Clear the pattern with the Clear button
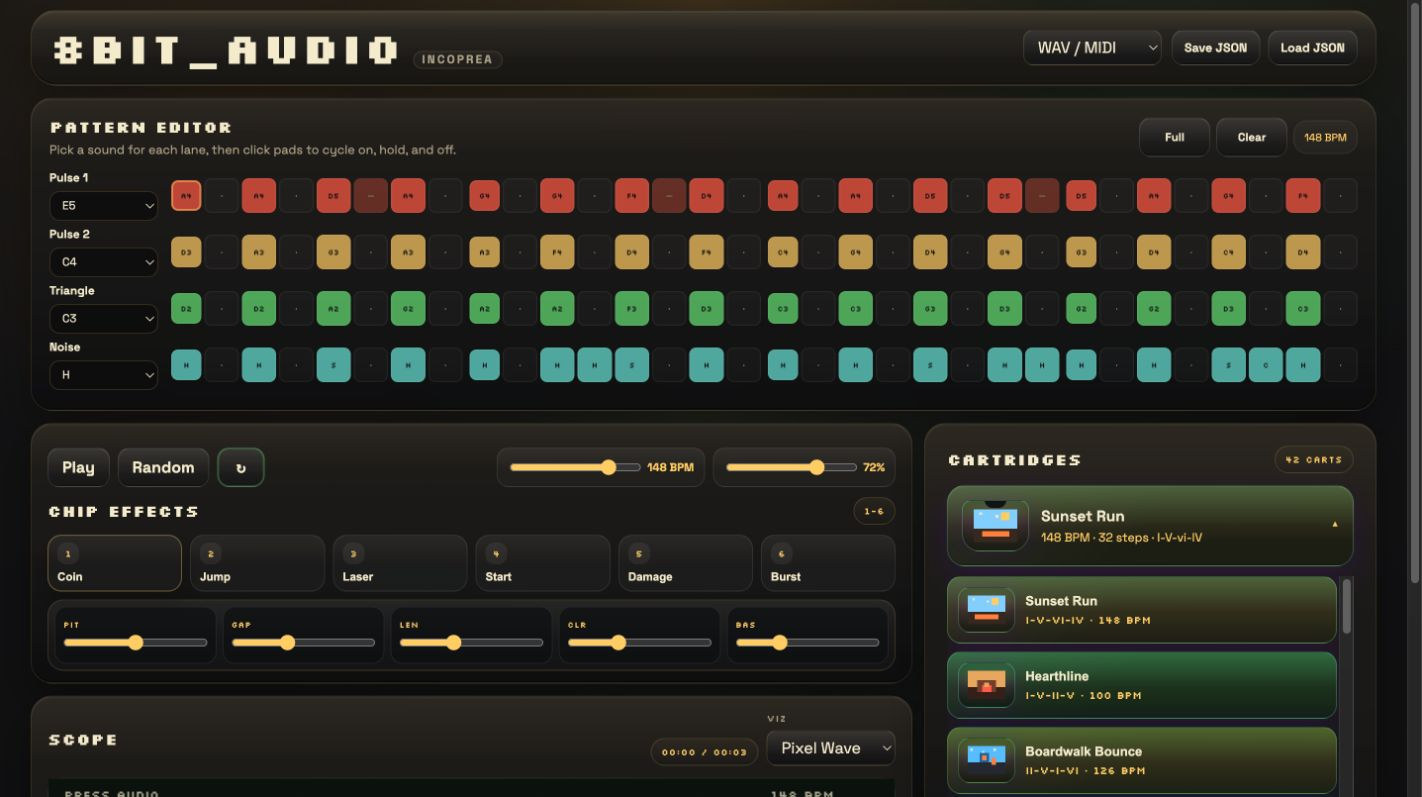 (1251, 137)
